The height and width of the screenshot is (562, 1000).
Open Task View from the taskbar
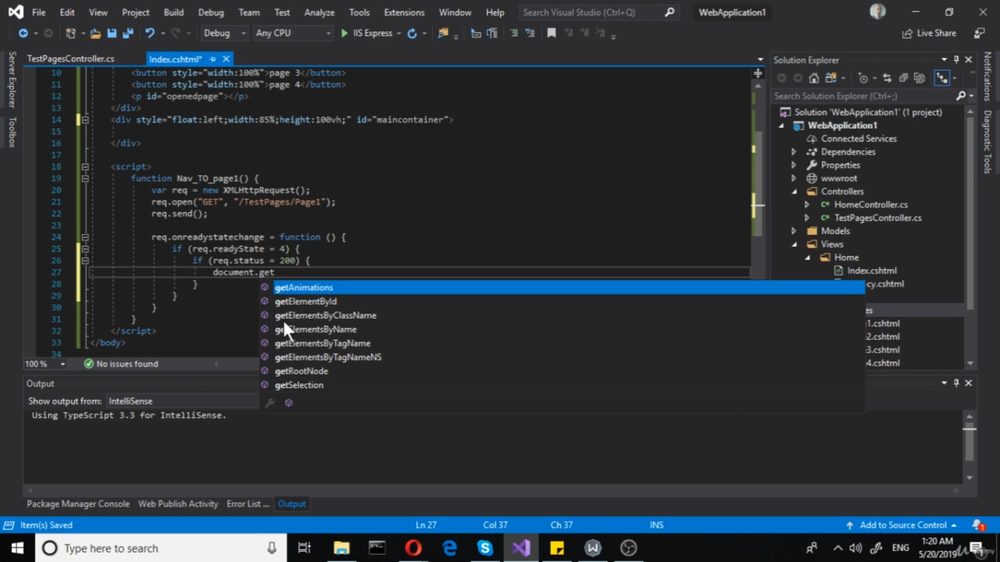(x=304, y=548)
